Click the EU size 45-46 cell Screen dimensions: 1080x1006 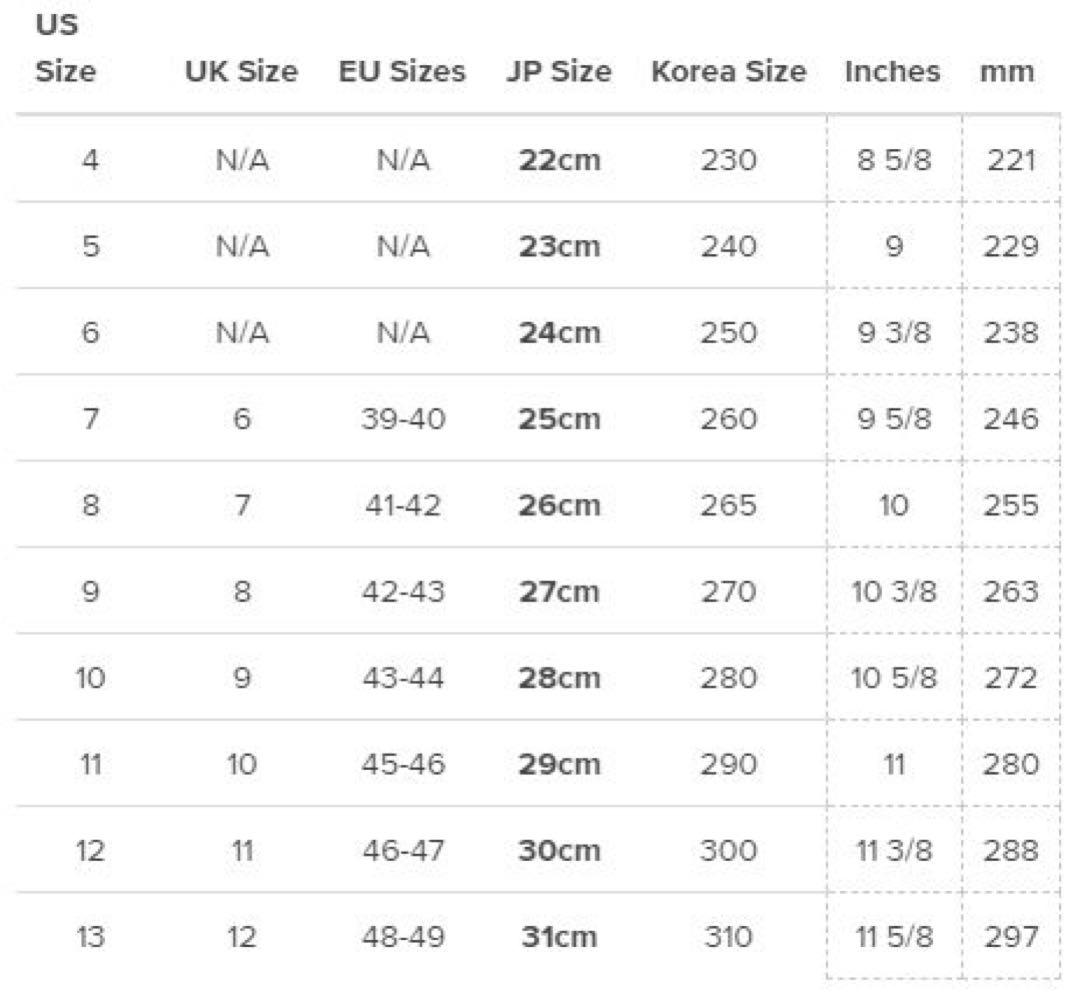(403, 765)
